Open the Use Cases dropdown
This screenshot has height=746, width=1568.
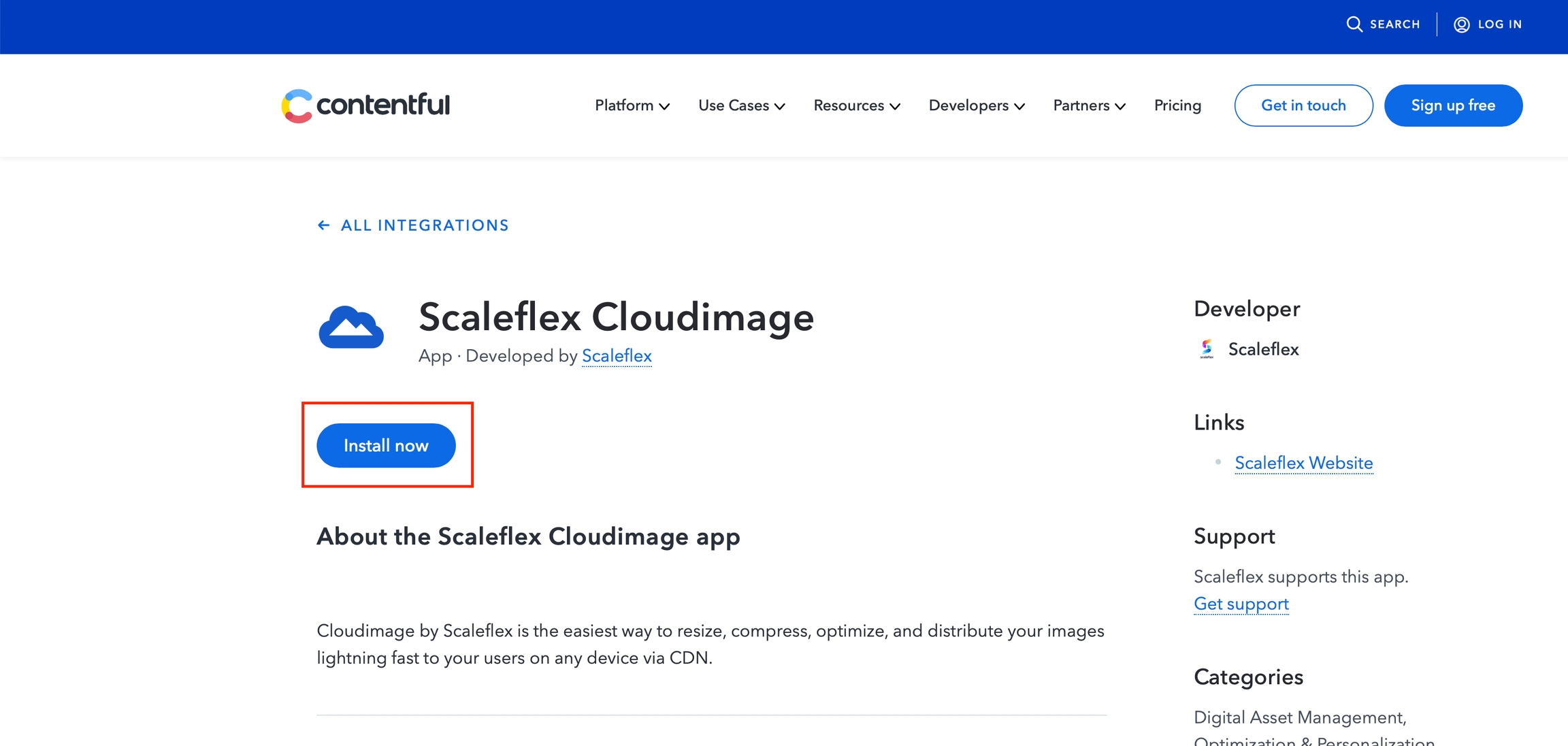click(x=741, y=106)
